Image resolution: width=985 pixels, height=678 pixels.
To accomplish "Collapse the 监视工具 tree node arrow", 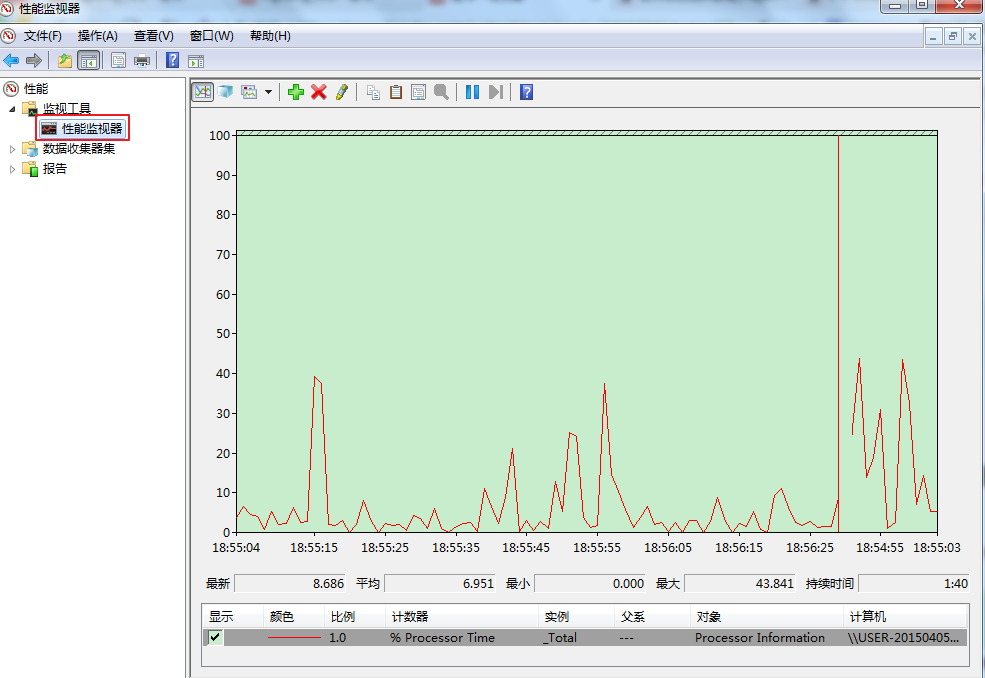I will coord(13,109).
